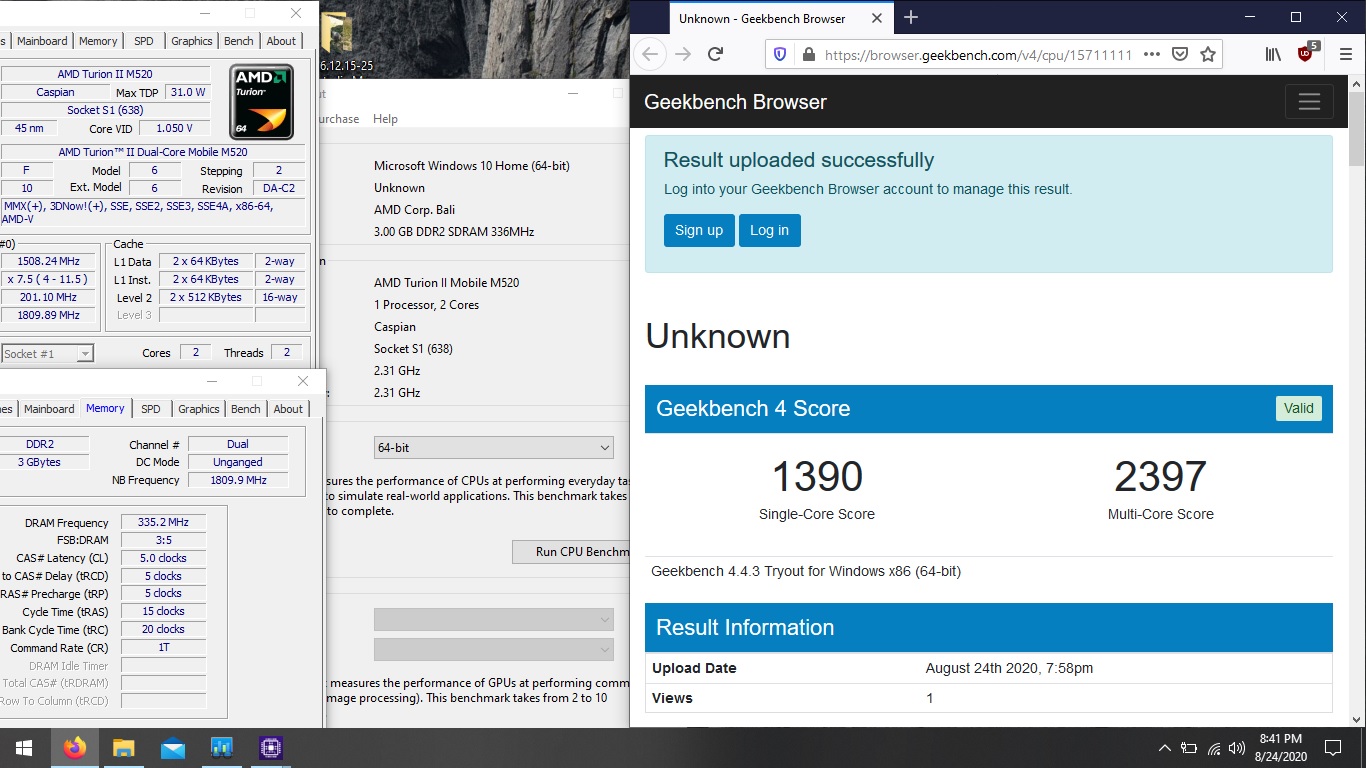
Task: Select Bench tab in lower CPU-Z window
Action: (245, 409)
